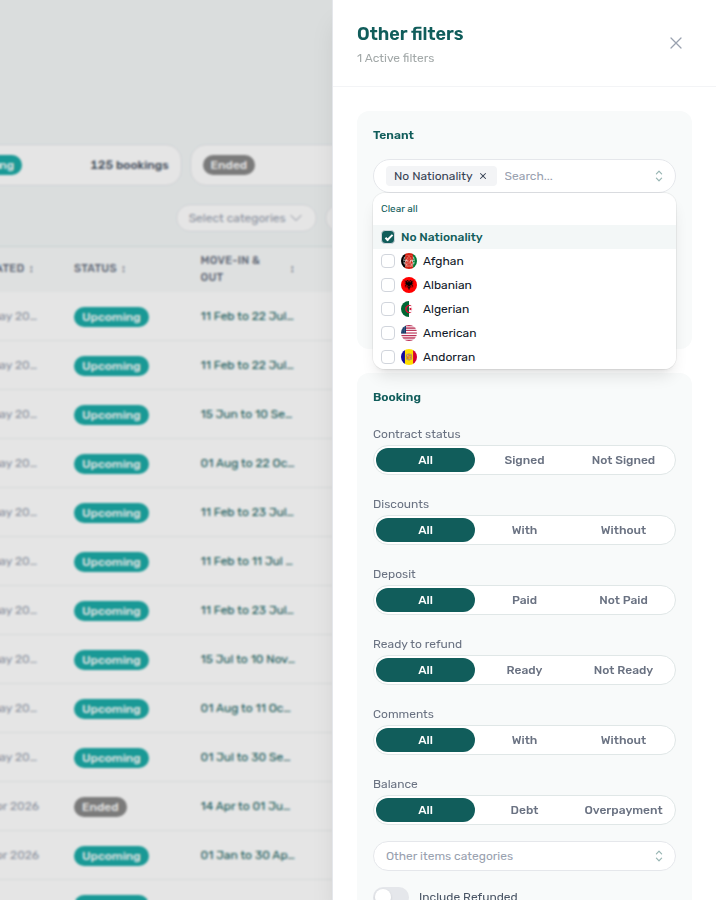Open booking 15 Jun to 10 Sep
The height and width of the screenshot is (900, 716).
pyautogui.click(x=246, y=414)
